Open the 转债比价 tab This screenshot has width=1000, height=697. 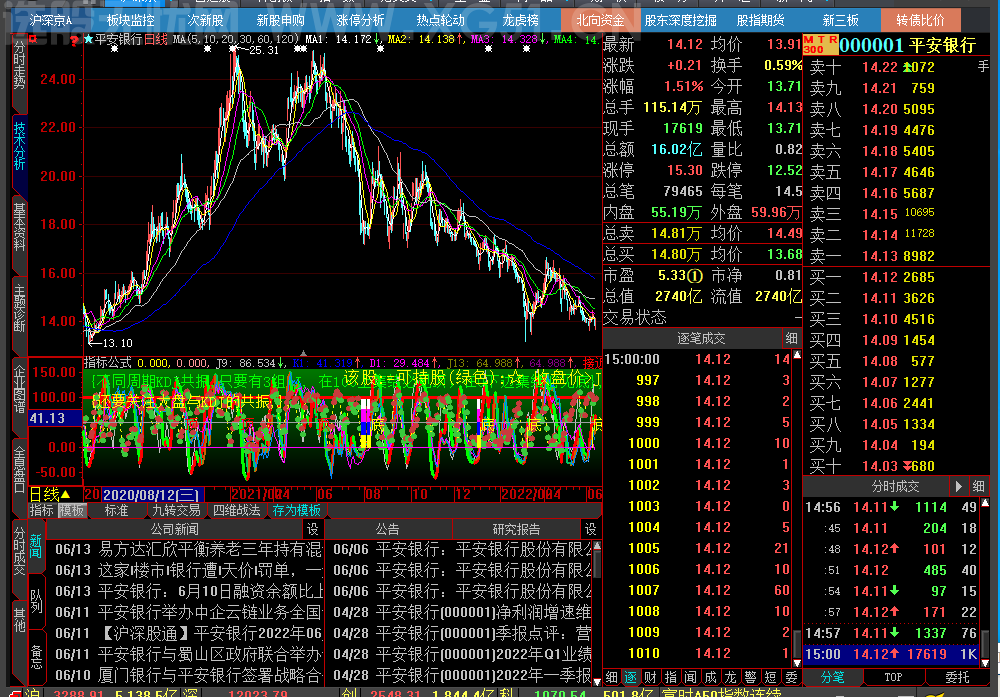point(920,20)
